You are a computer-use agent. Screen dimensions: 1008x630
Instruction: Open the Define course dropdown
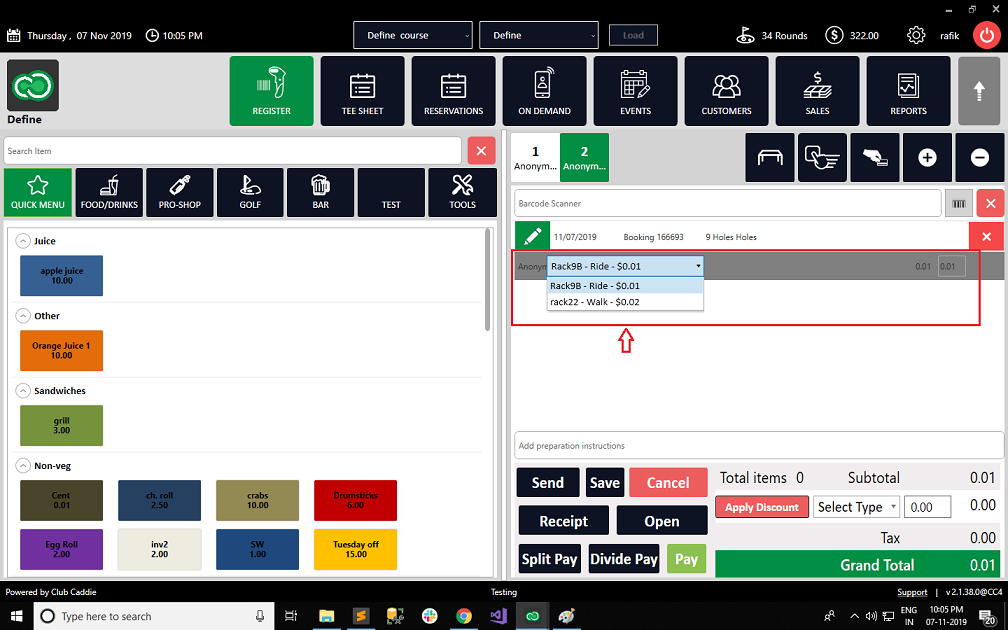click(412, 34)
